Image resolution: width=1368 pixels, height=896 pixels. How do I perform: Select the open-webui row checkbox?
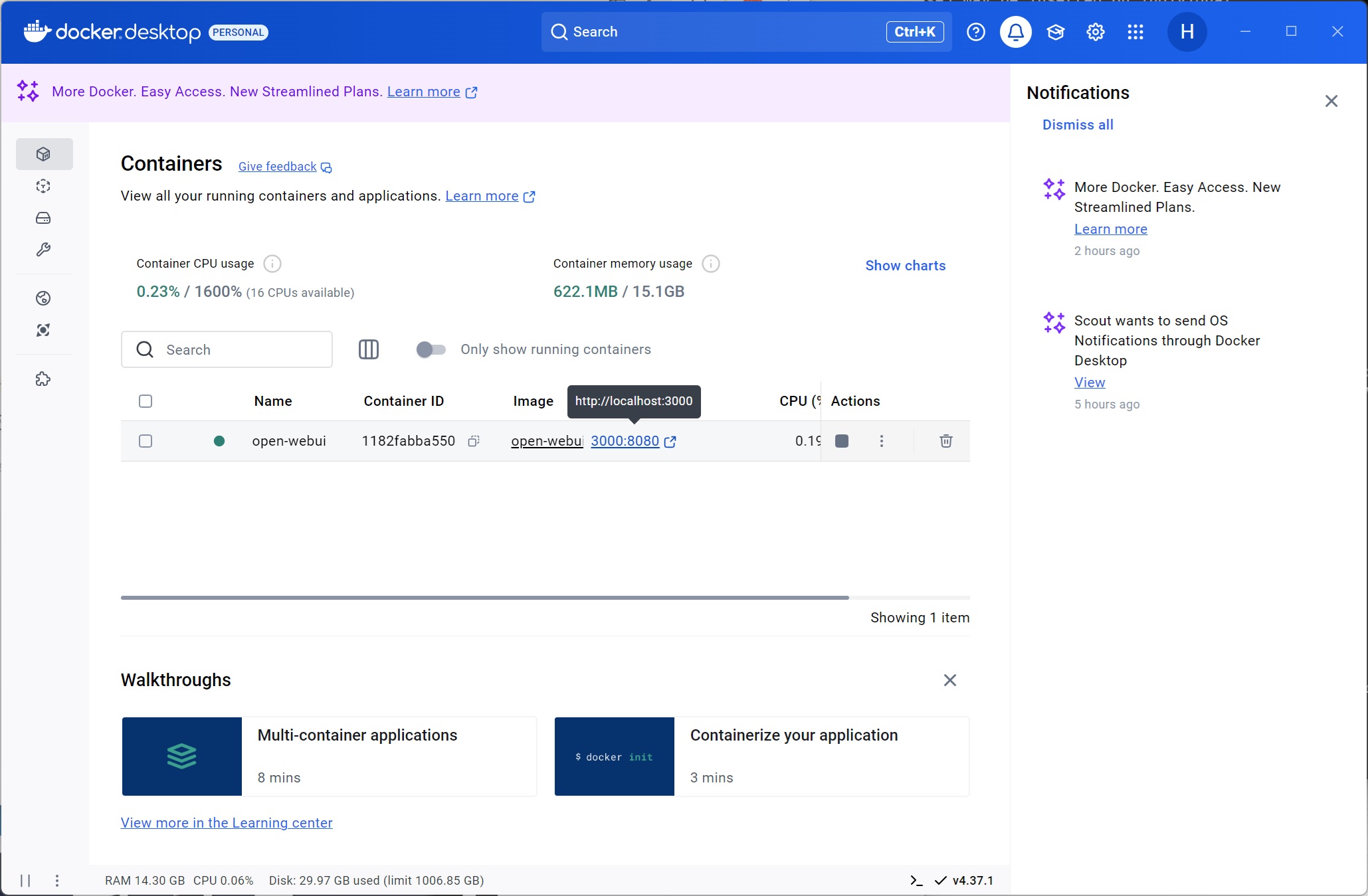pyautogui.click(x=146, y=441)
